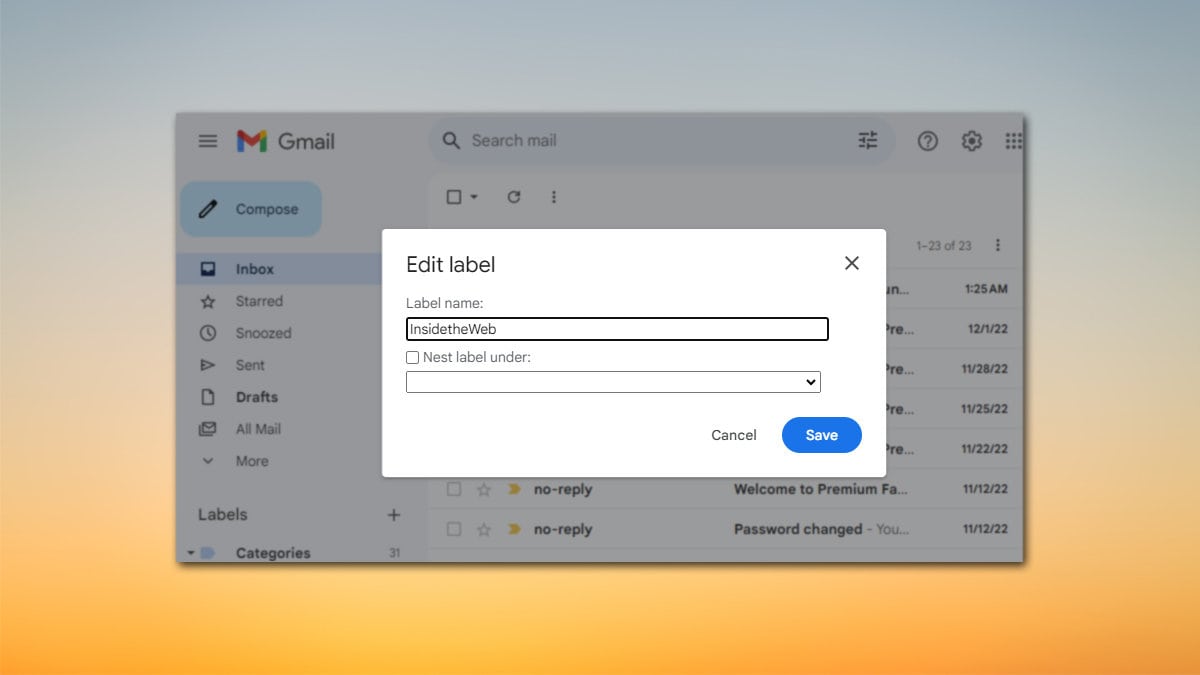This screenshot has width=1200, height=675.
Task: Open the Google apps grid icon
Action: 1013,141
